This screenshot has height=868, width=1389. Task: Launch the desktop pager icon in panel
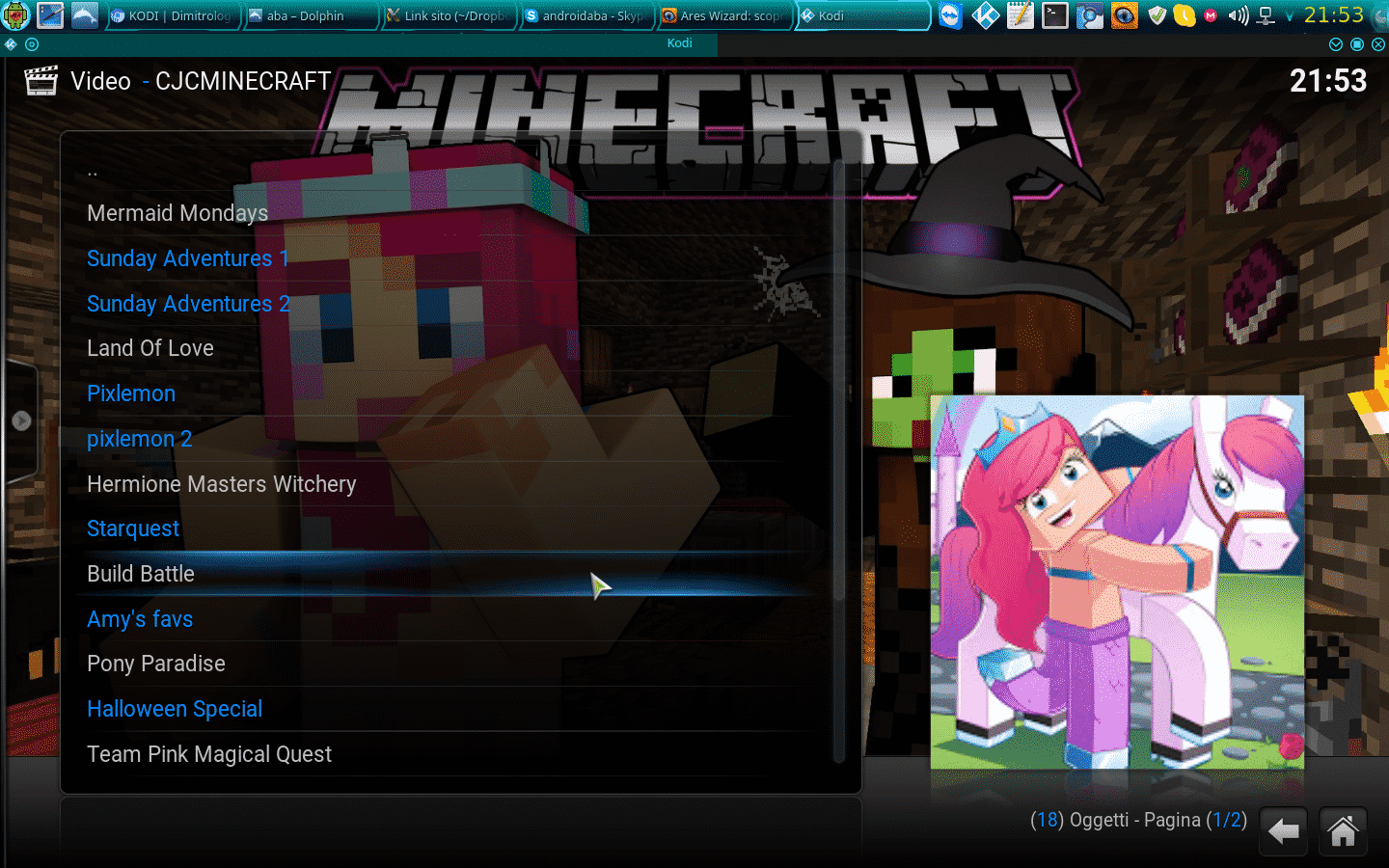pyautogui.click(x=50, y=15)
